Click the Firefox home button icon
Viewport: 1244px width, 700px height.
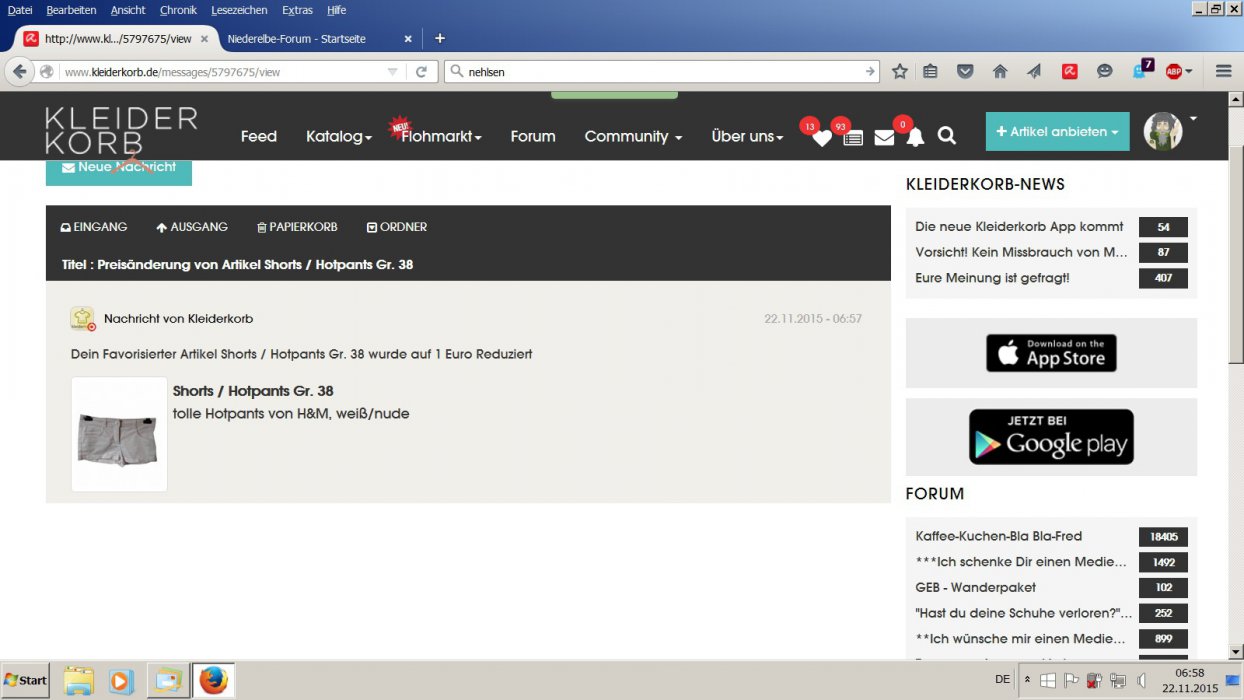999,71
